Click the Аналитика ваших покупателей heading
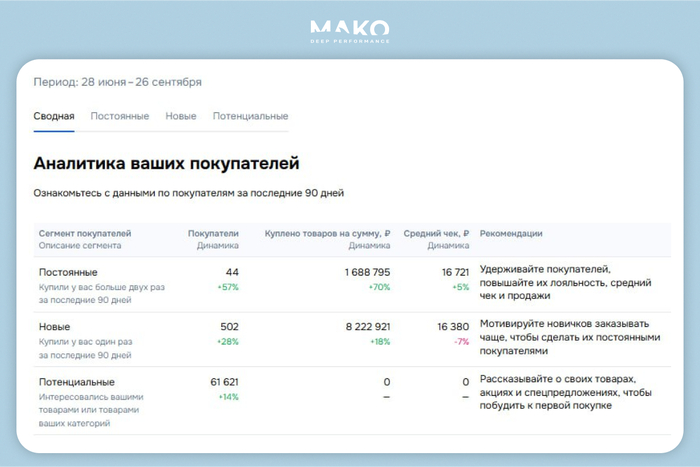The height and width of the screenshot is (467, 700). coord(166,163)
